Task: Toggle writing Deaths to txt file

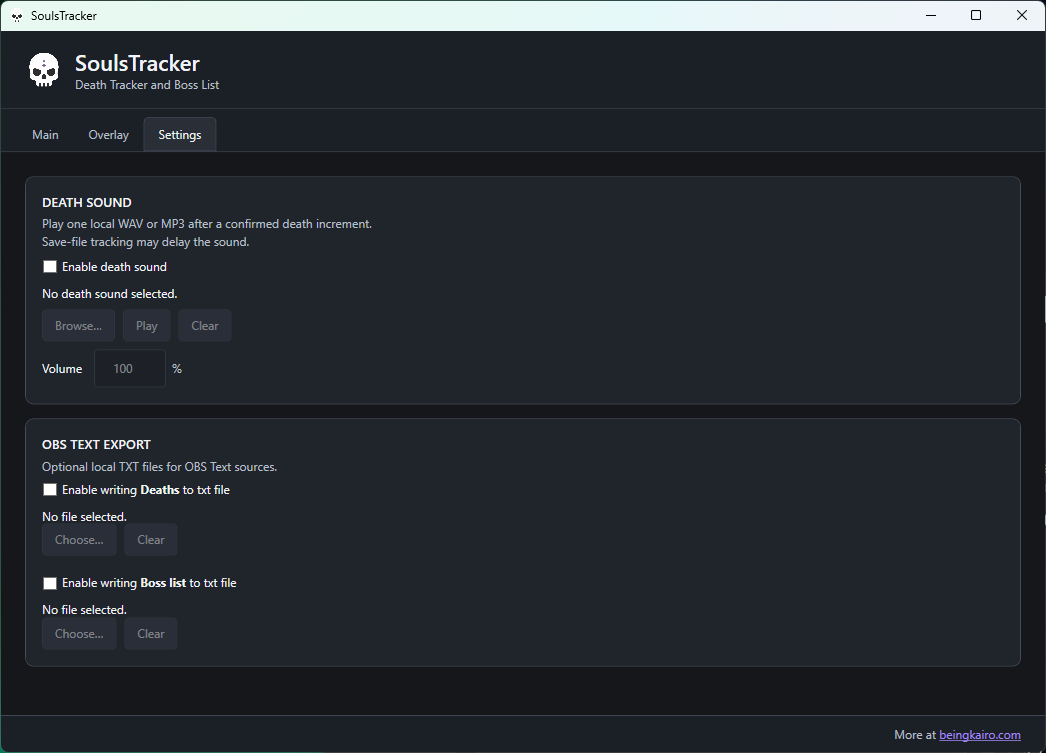Action: tap(50, 490)
